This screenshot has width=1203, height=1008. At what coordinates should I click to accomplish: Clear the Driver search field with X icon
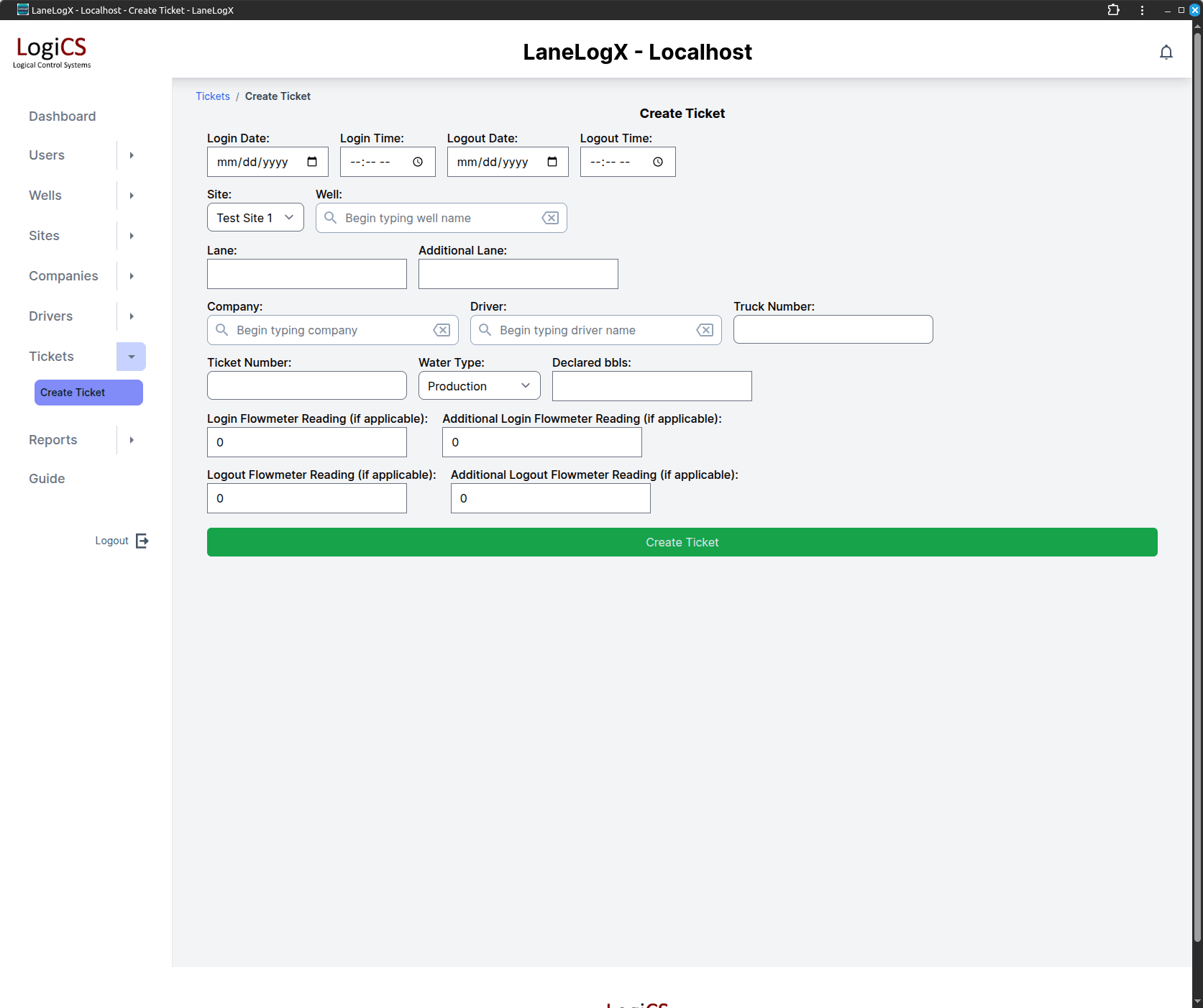point(705,330)
